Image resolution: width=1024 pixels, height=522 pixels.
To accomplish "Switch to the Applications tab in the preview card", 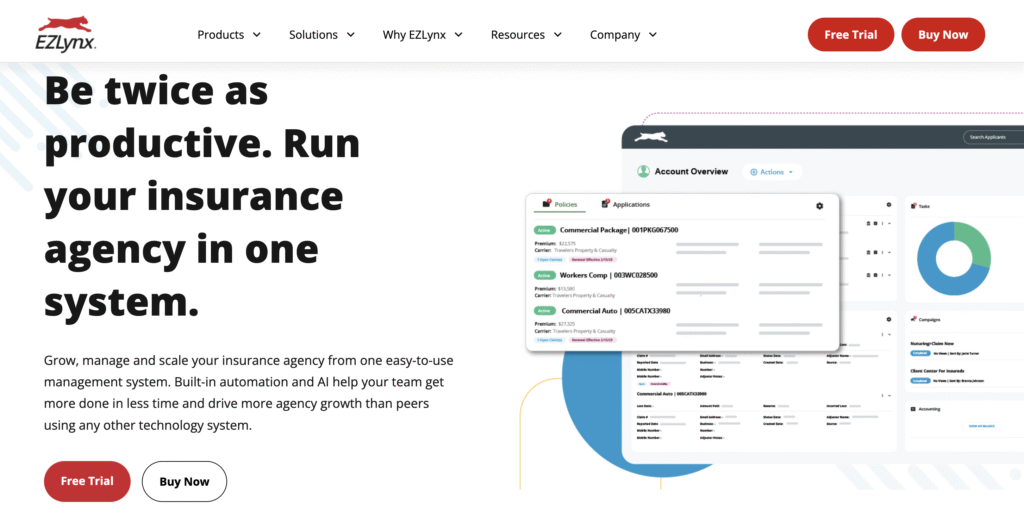I will (625, 204).
